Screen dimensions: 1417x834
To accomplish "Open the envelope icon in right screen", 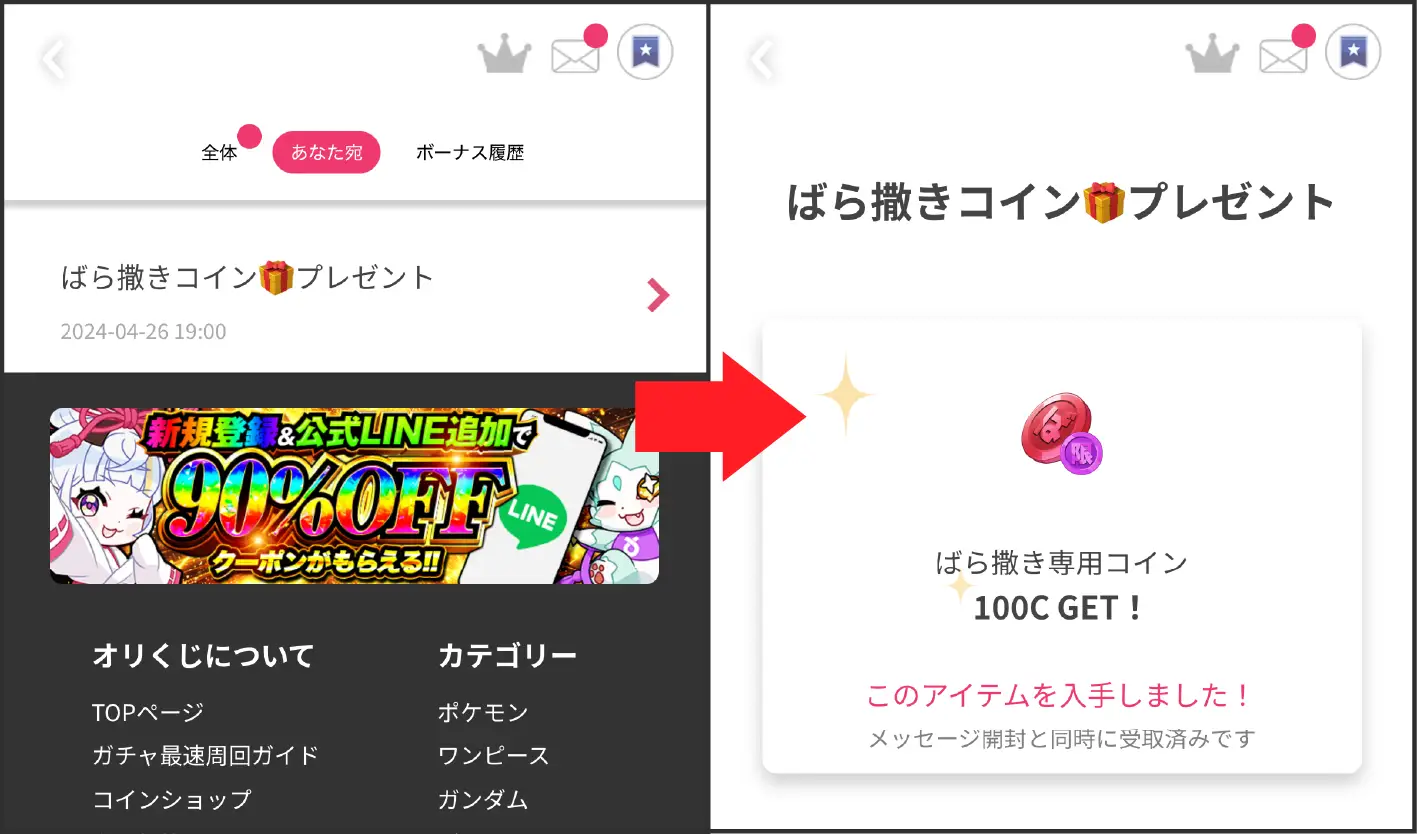I will pos(1284,56).
